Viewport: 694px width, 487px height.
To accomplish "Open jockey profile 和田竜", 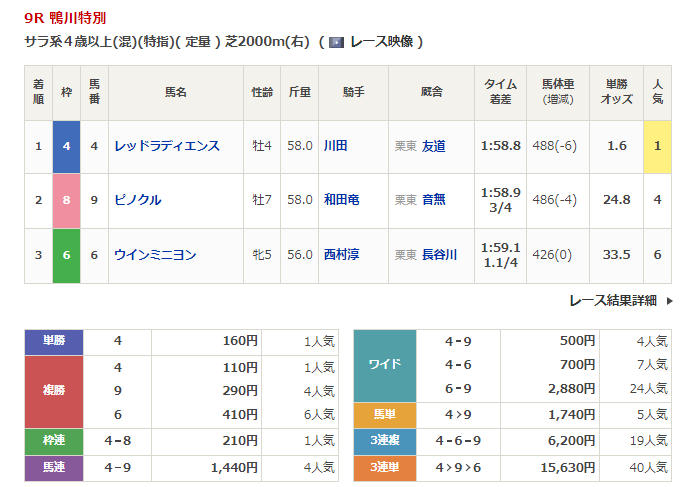I will (341, 200).
